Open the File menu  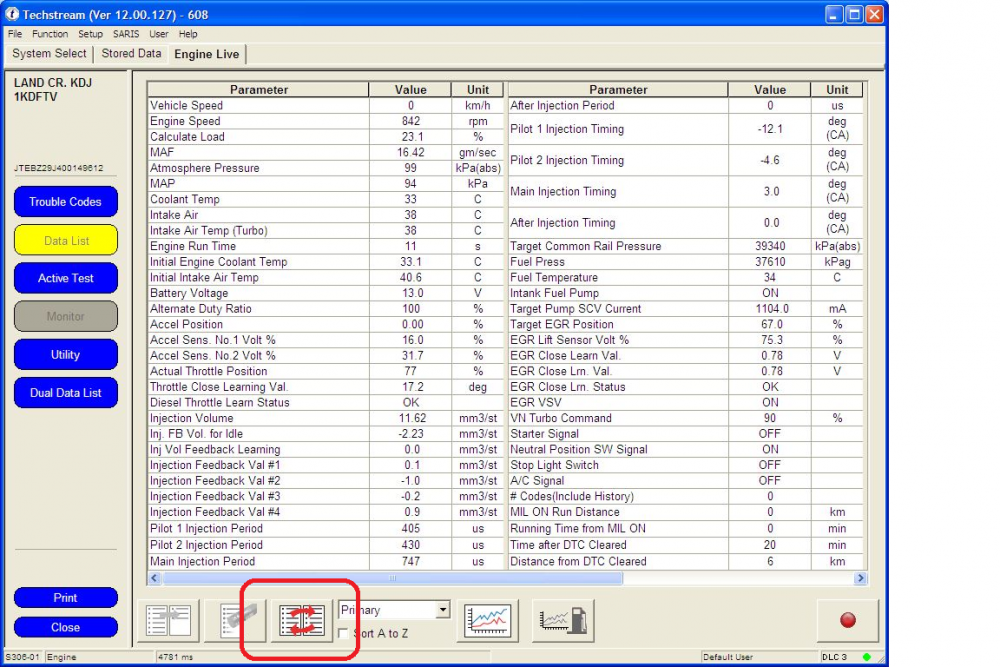[15, 34]
